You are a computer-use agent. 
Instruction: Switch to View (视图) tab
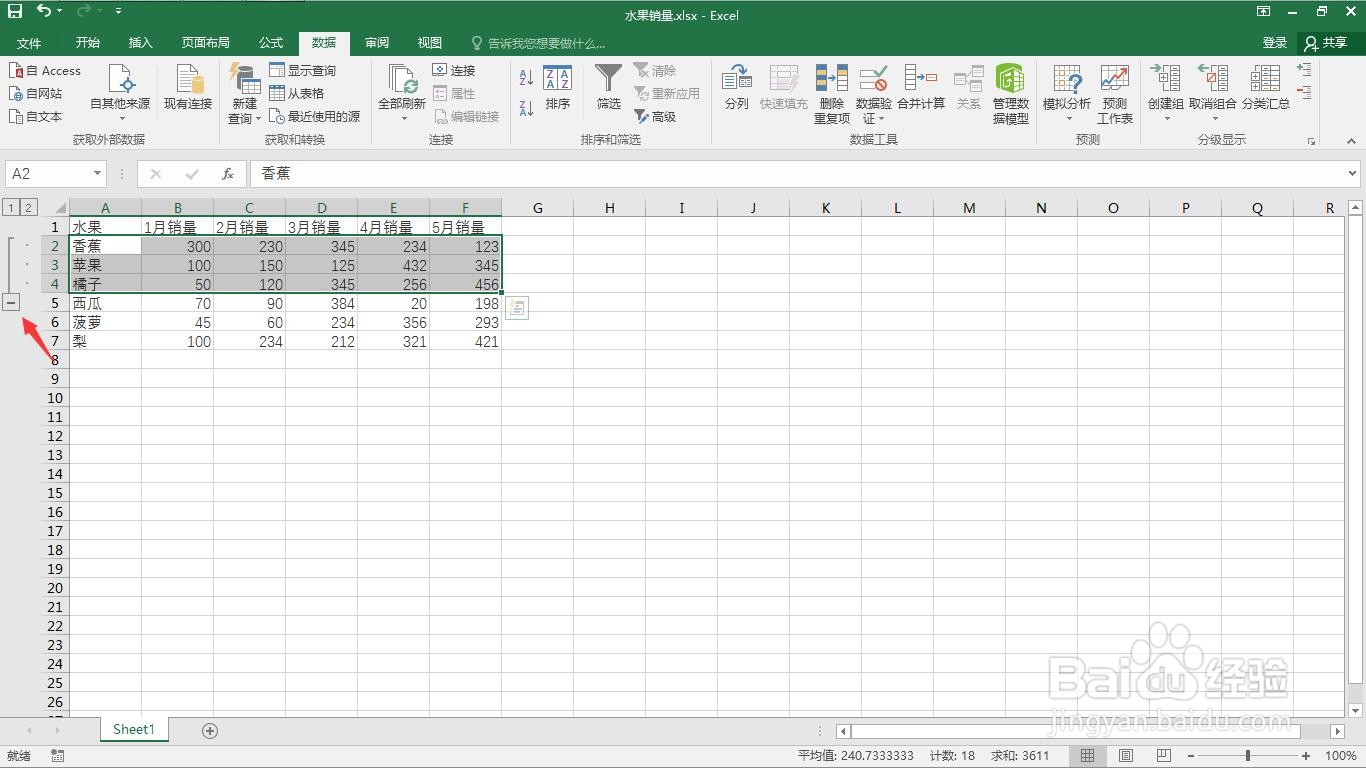[430, 43]
